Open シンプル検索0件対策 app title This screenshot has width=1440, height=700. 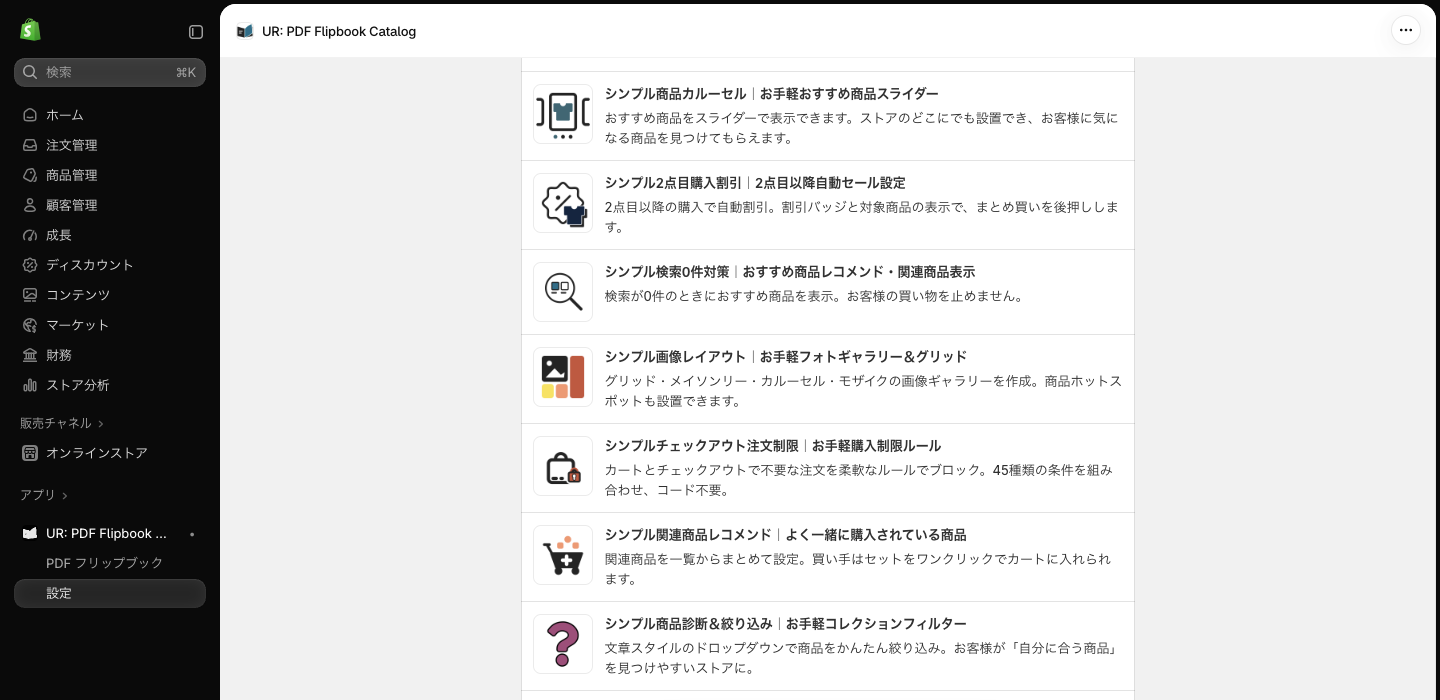point(790,272)
